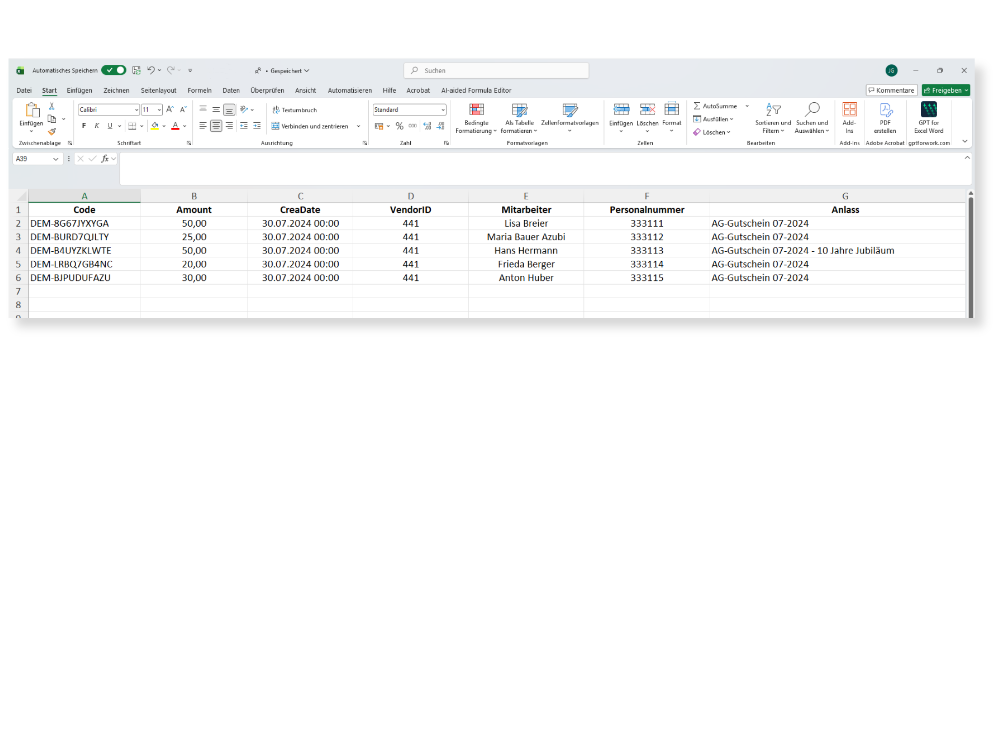
Task: Click into the Suchen search box
Action: pos(497,71)
